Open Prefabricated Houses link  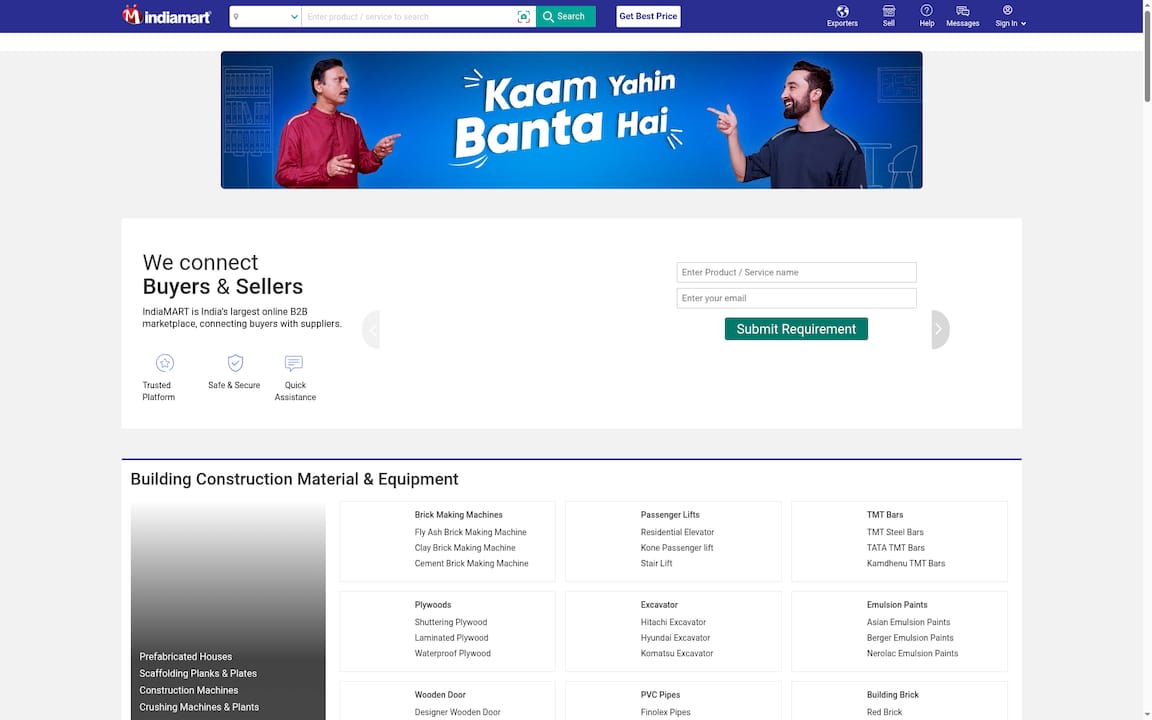(x=185, y=657)
